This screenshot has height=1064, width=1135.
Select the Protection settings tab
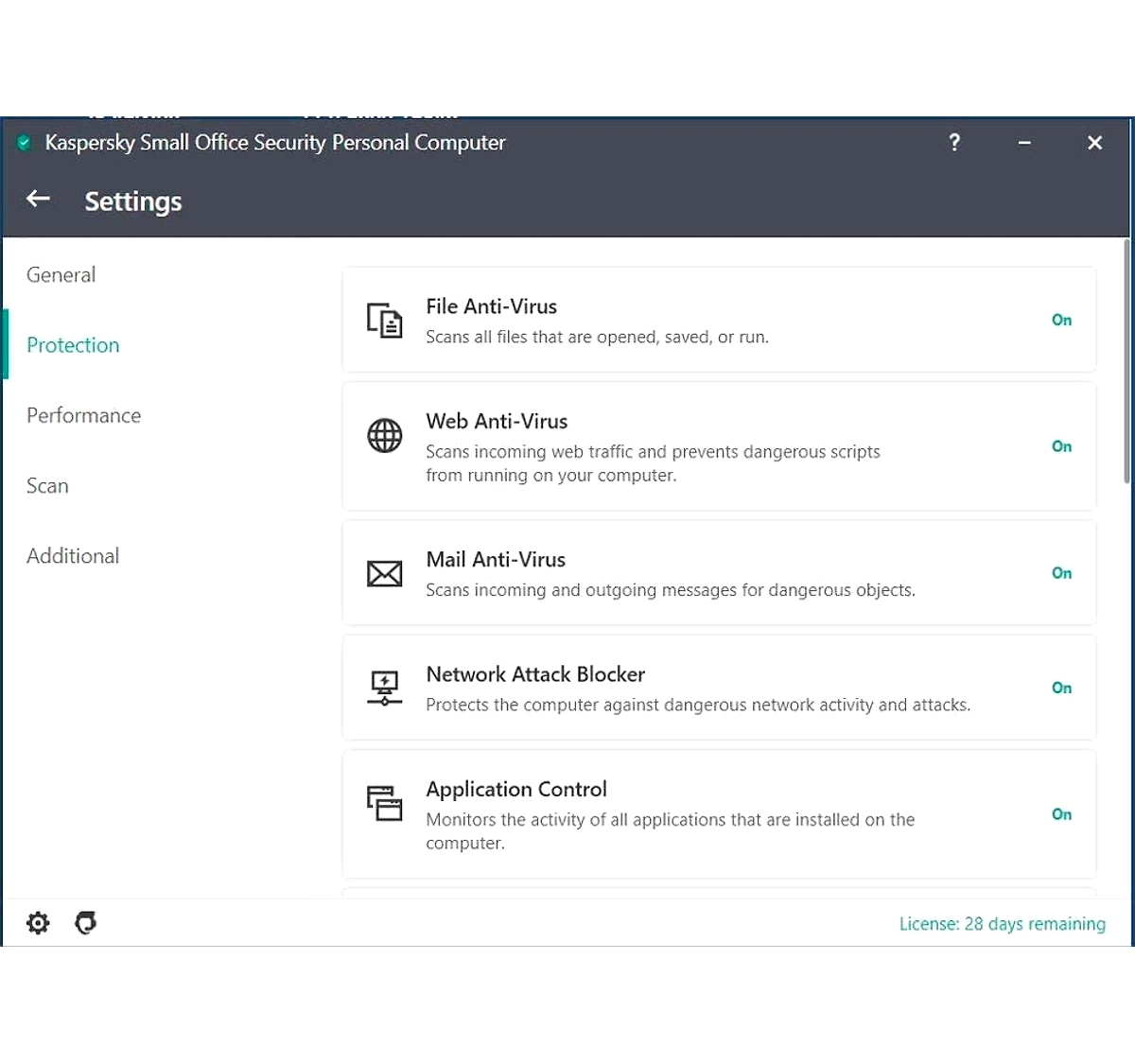pyautogui.click(x=73, y=345)
